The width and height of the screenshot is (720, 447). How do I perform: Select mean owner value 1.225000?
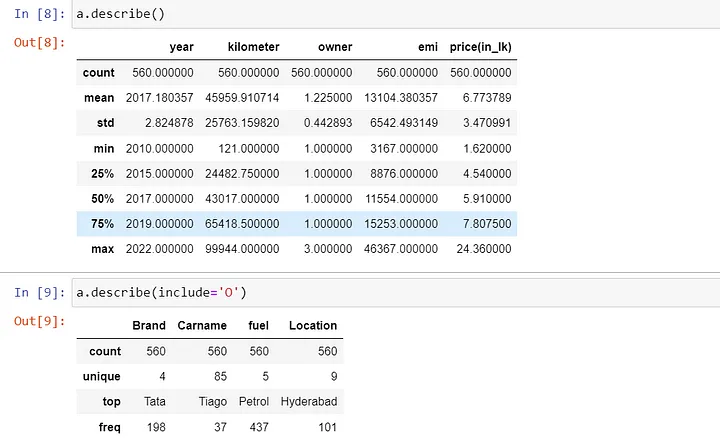coord(328,98)
